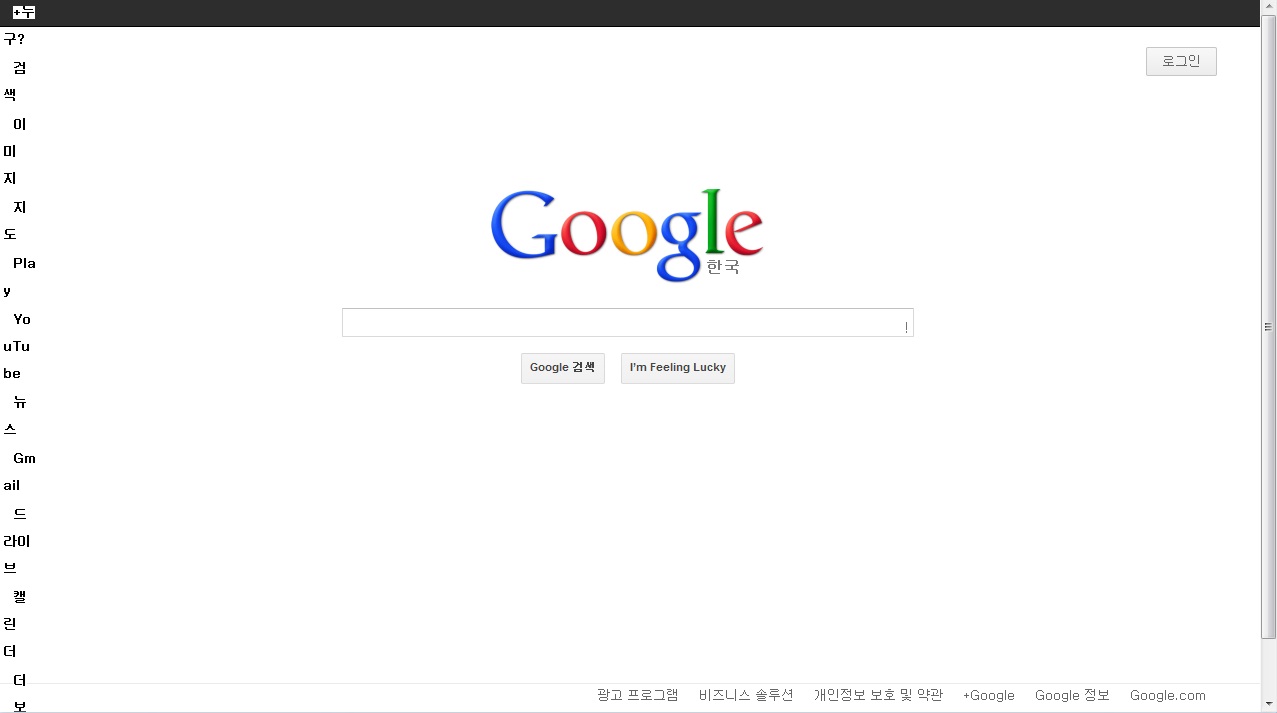
Task: Open the 드라이브 navigation link
Action: point(16,541)
